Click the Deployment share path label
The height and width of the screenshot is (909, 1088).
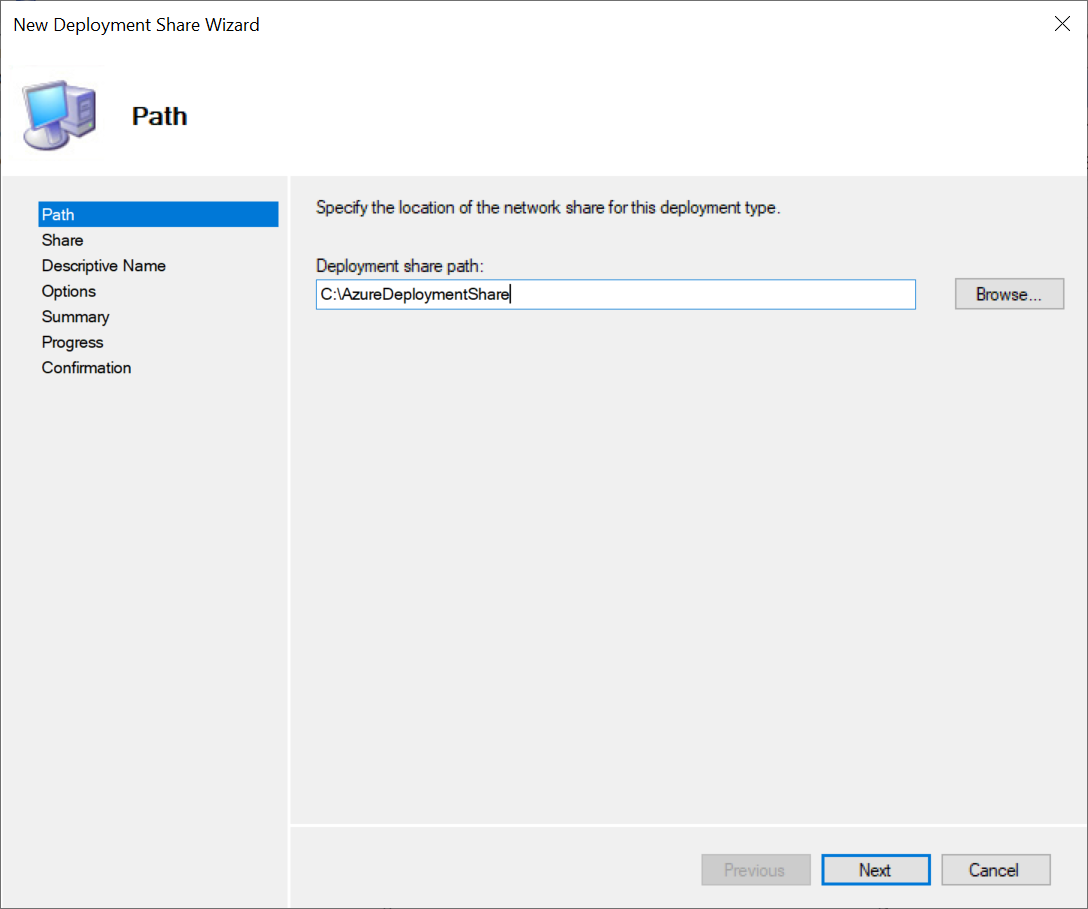point(400,266)
